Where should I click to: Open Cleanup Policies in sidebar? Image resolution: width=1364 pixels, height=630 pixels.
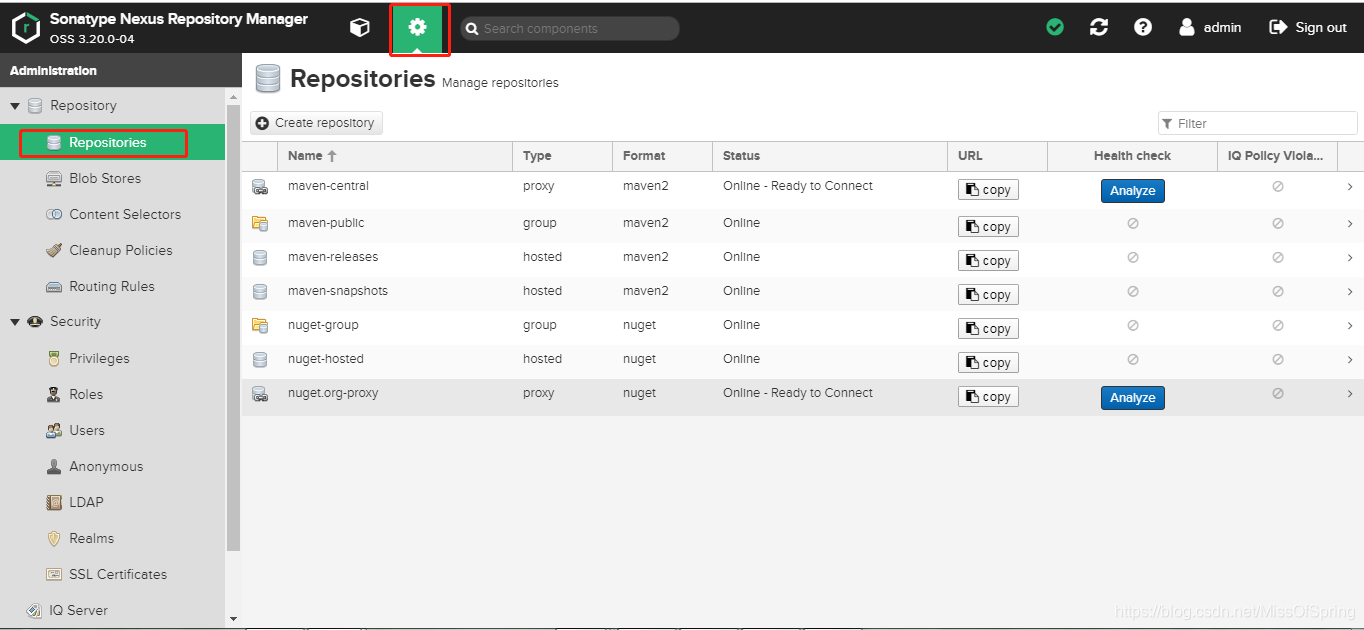pos(112,251)
